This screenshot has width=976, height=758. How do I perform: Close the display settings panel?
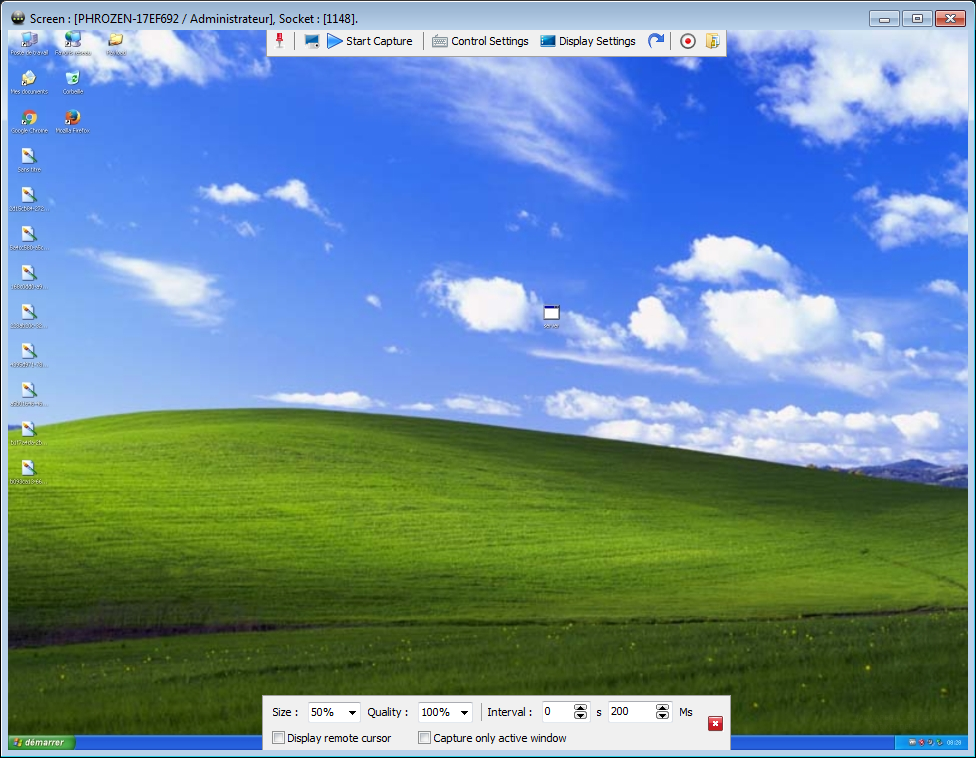[x=715, y=724]
